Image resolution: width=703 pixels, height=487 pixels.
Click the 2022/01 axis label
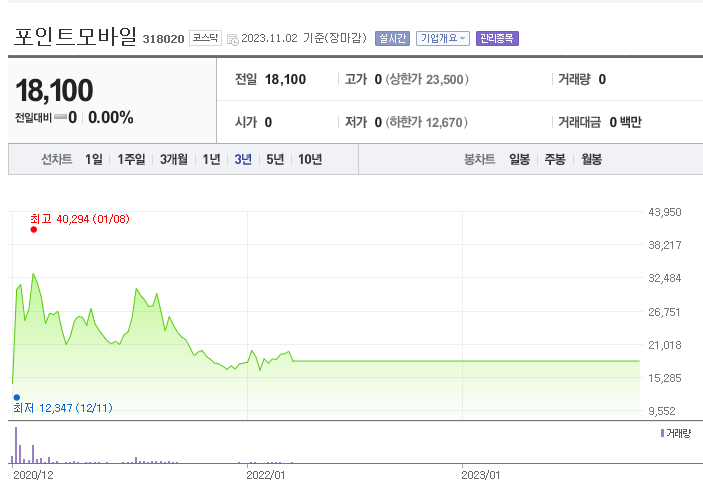[x=266, y=475]
